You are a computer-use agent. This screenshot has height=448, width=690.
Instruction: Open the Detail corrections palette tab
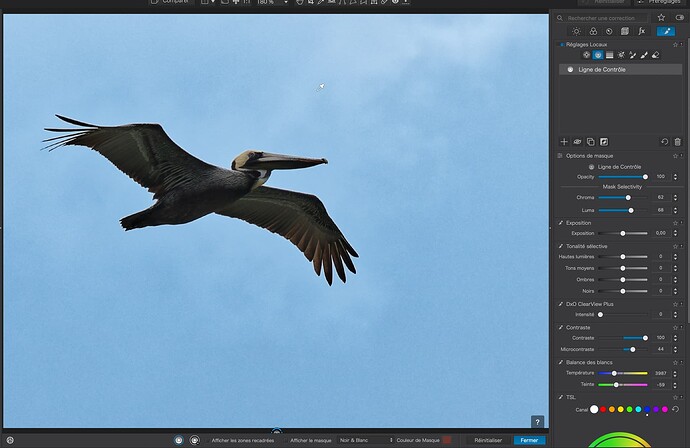coord(609,31)
